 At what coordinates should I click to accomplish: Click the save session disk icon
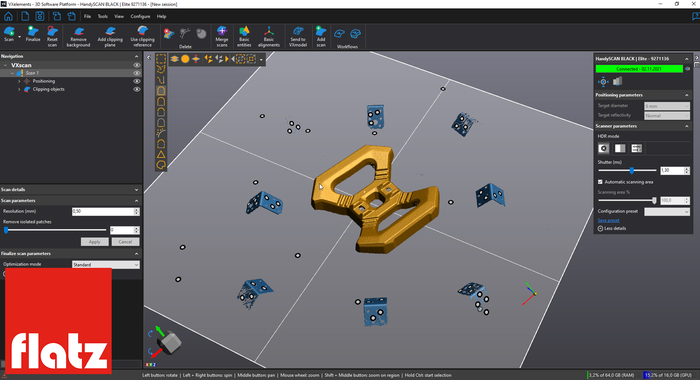pyautogui.click(x=40, y=17)
